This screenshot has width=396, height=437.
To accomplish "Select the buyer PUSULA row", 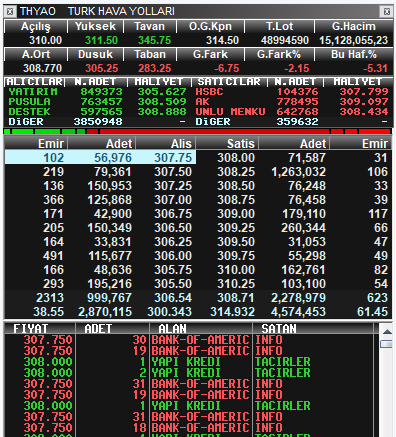I will (97, 102).
